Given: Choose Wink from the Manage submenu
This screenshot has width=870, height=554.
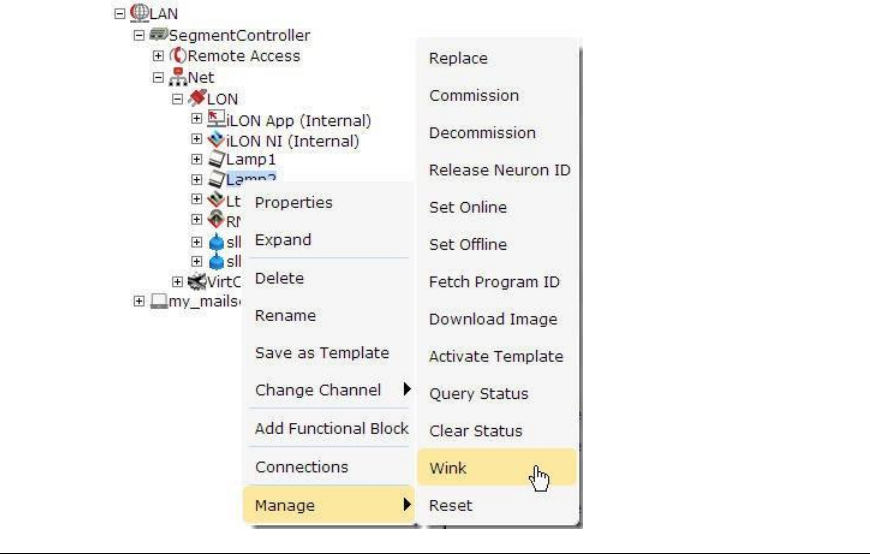Looking at the screenshot, I should (x=448, y=468).
